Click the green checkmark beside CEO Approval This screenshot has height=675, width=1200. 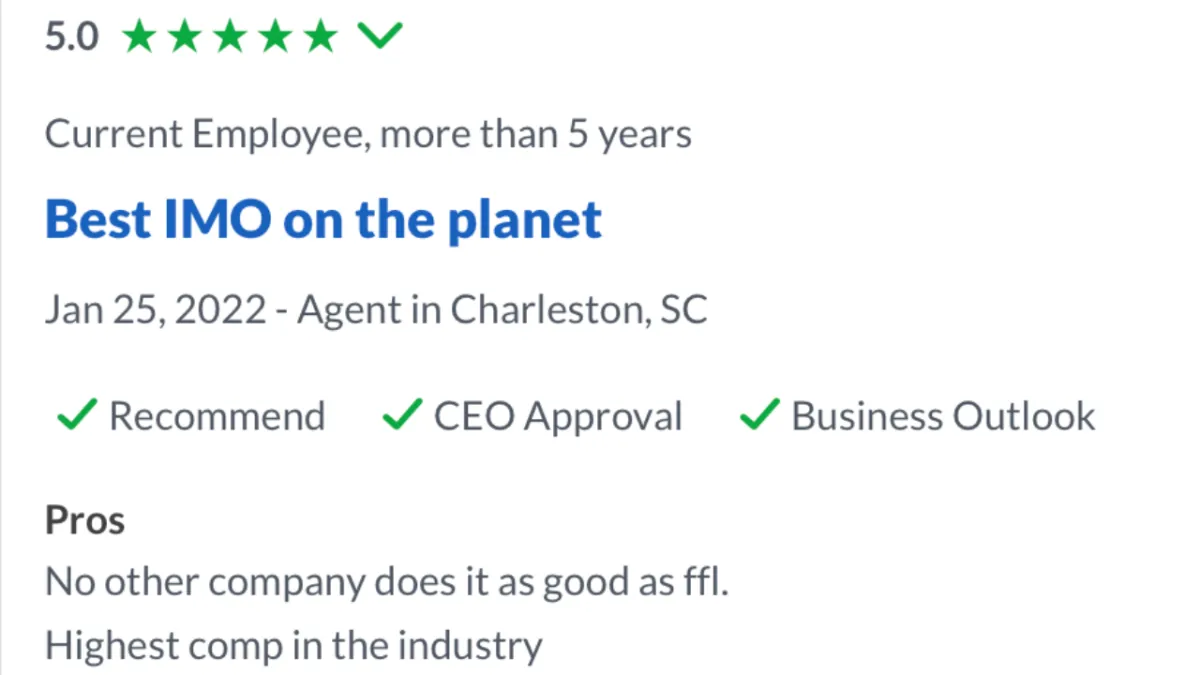[402, 415]
